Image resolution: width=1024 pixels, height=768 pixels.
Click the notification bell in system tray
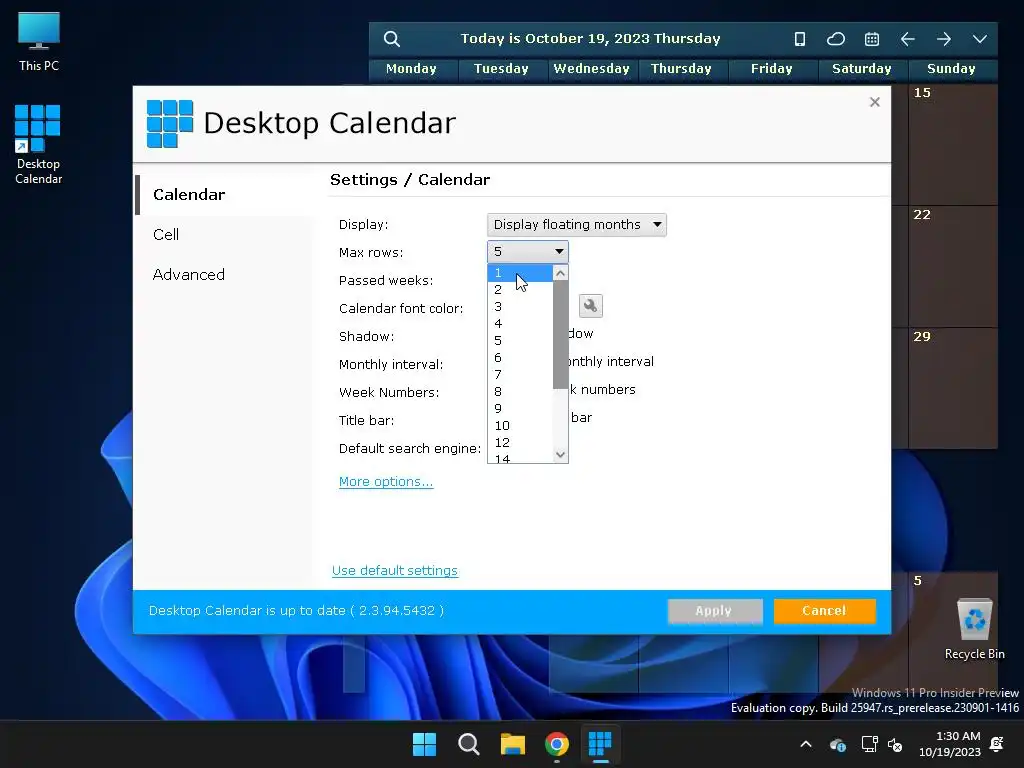click(997, 744)
